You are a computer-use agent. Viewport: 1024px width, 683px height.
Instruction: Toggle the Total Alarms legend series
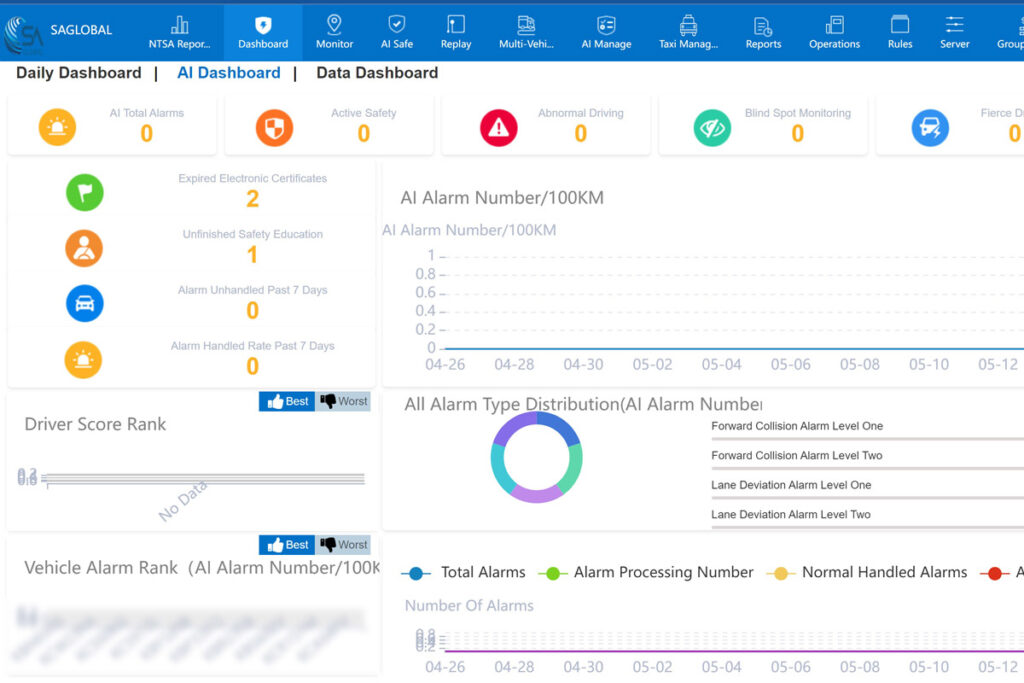click(x=463, y=573)
